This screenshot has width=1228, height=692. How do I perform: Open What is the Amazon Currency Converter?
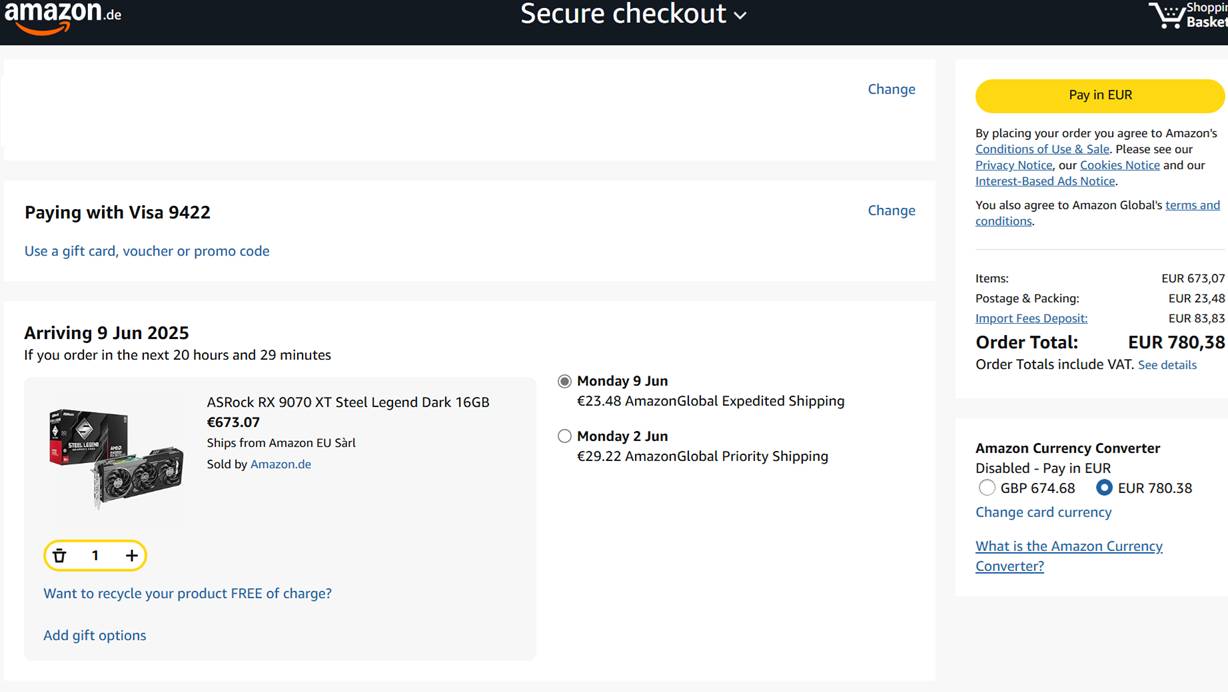click(1069, 556)
